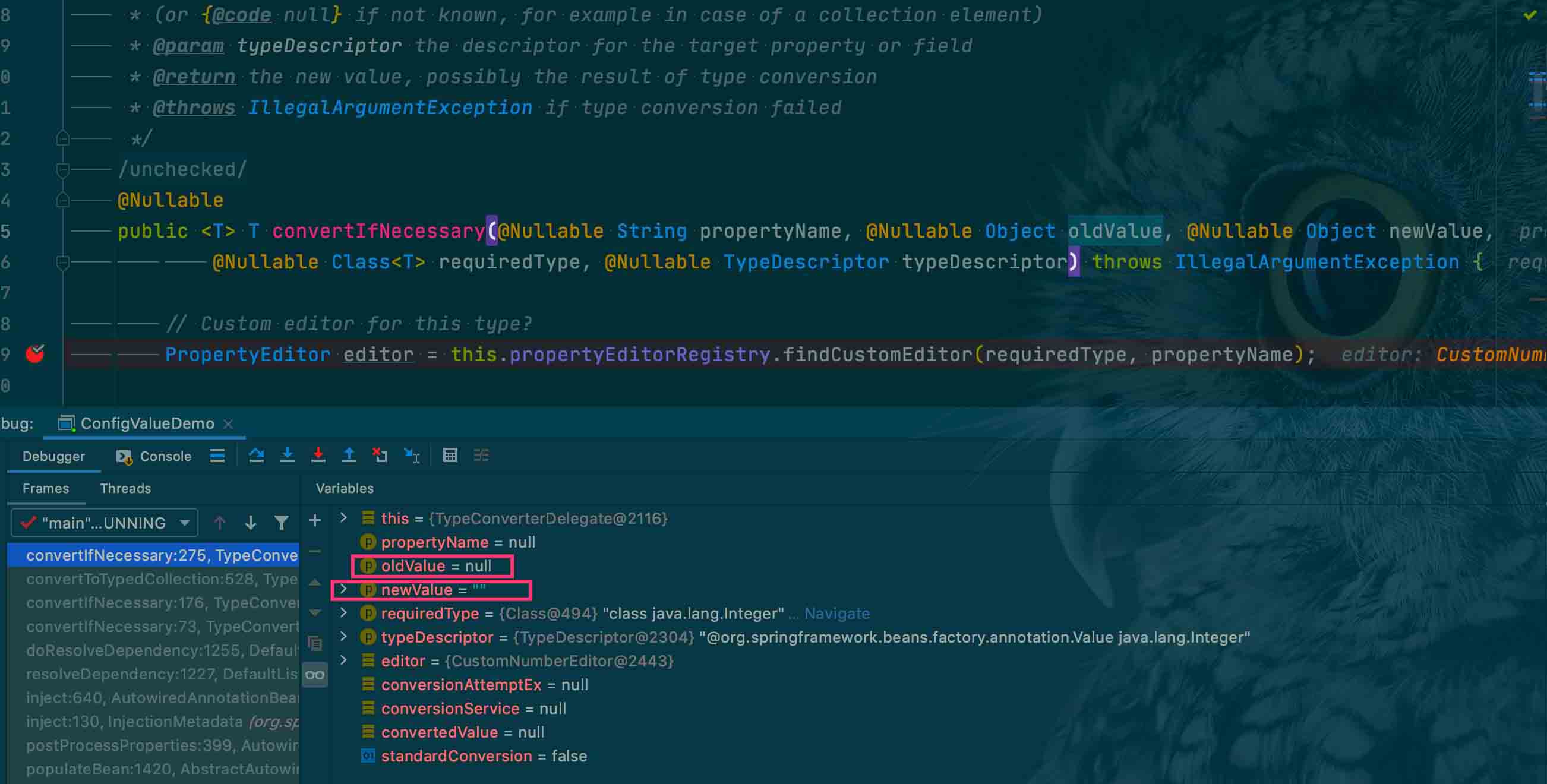This screenshot has height=784, width=1547.
Task: Select the convertToTypedCollection:528 stack frame
Action: (x=161, y=578)
